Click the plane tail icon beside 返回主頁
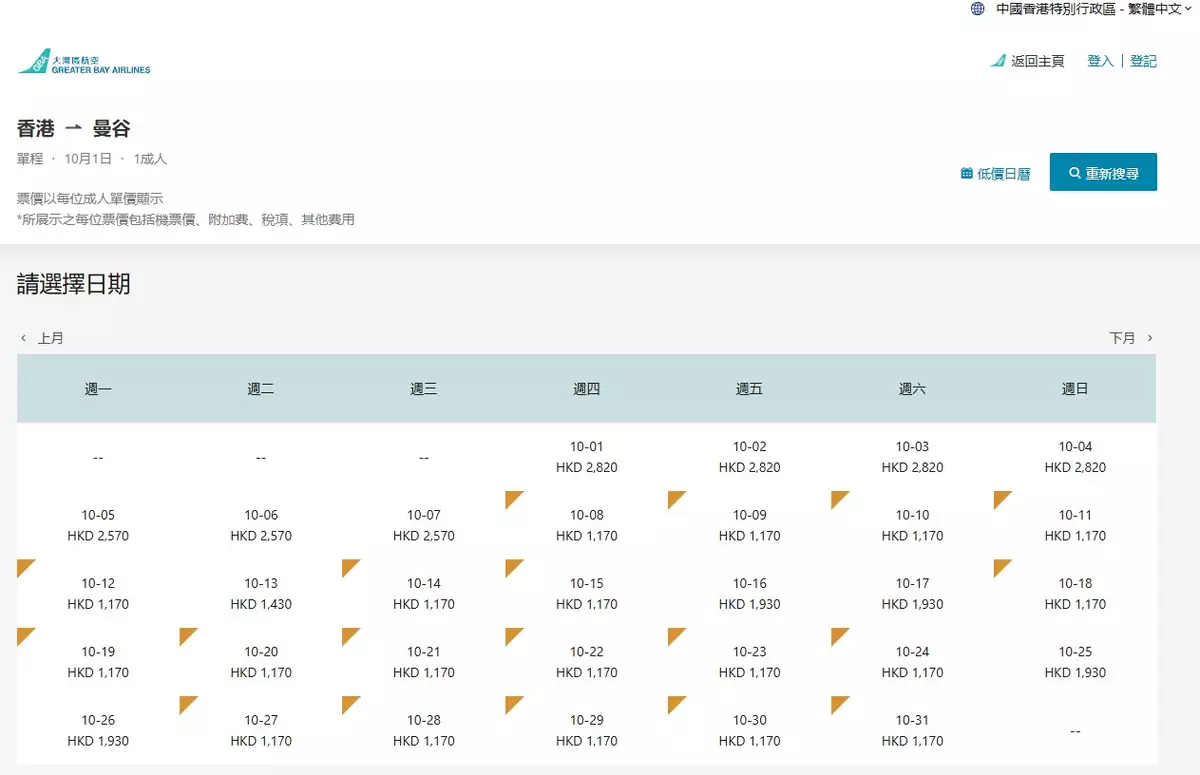The image size is (1200, 775). tap(997, 61)
